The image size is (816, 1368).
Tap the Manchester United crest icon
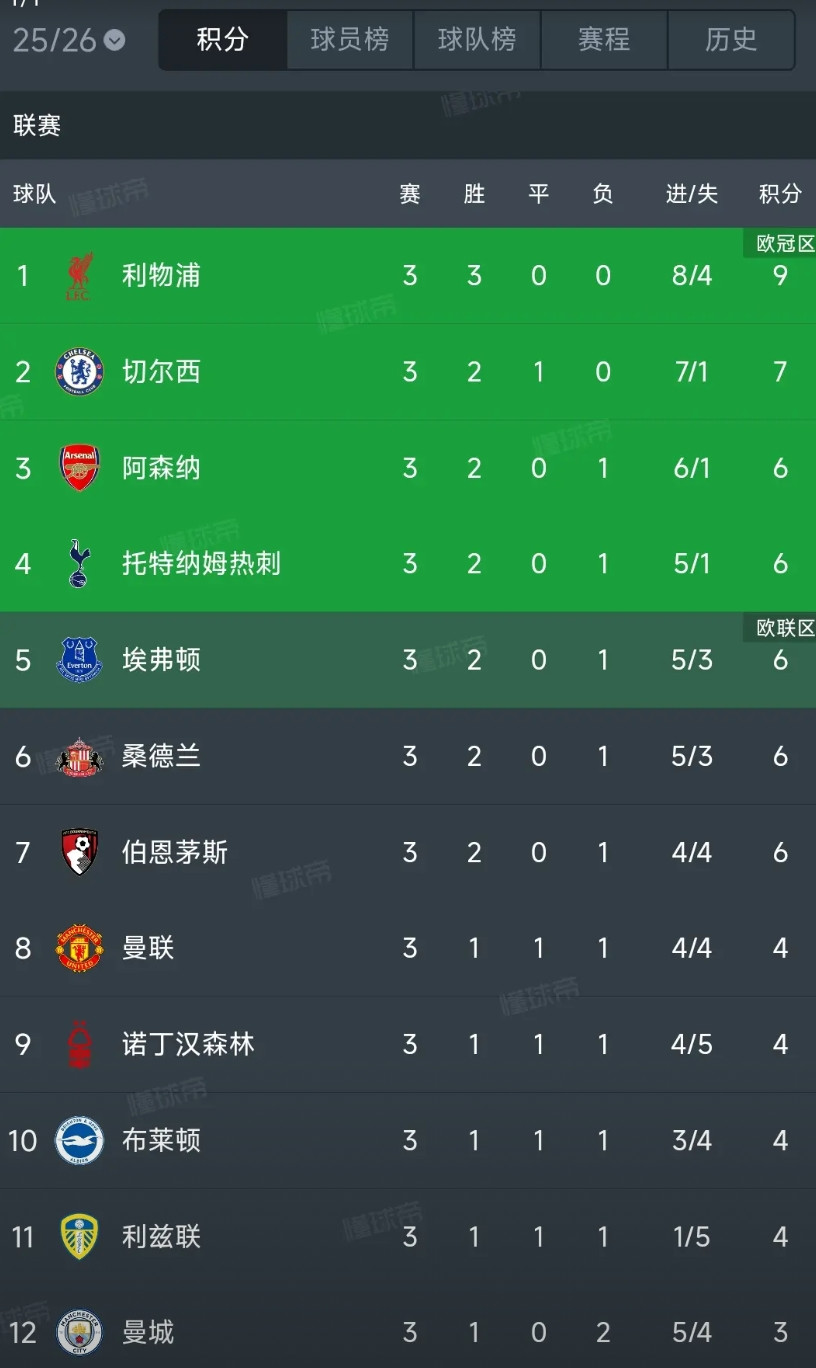79,948
